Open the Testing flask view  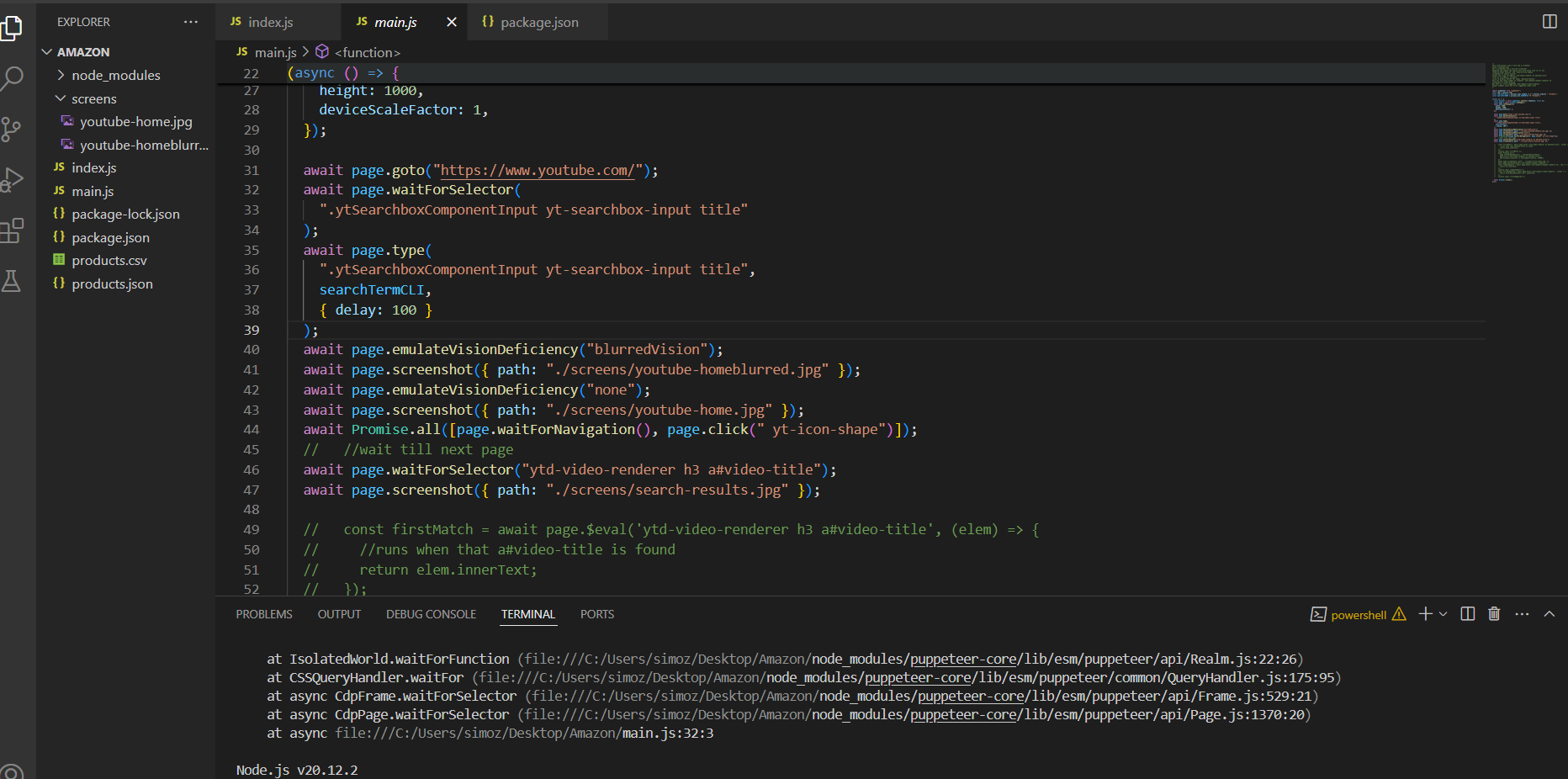click(12, 281)
